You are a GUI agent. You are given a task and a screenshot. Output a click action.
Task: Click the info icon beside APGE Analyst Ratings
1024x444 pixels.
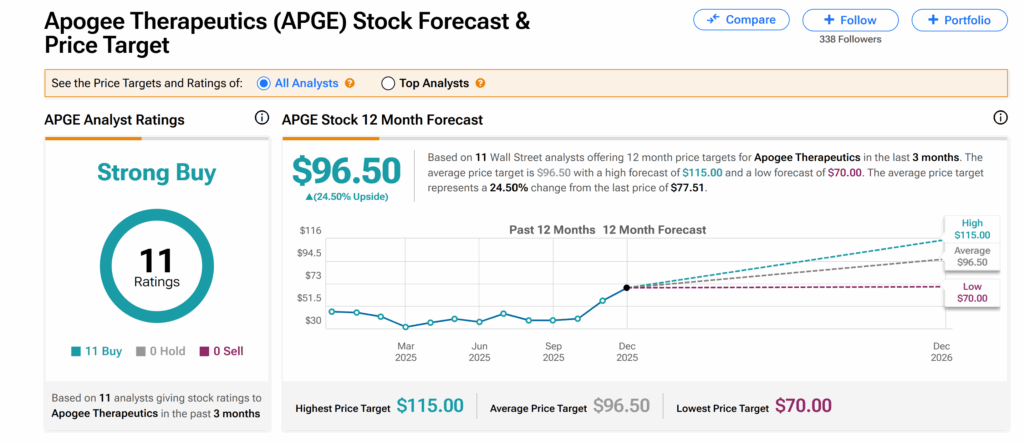point(262,118)
